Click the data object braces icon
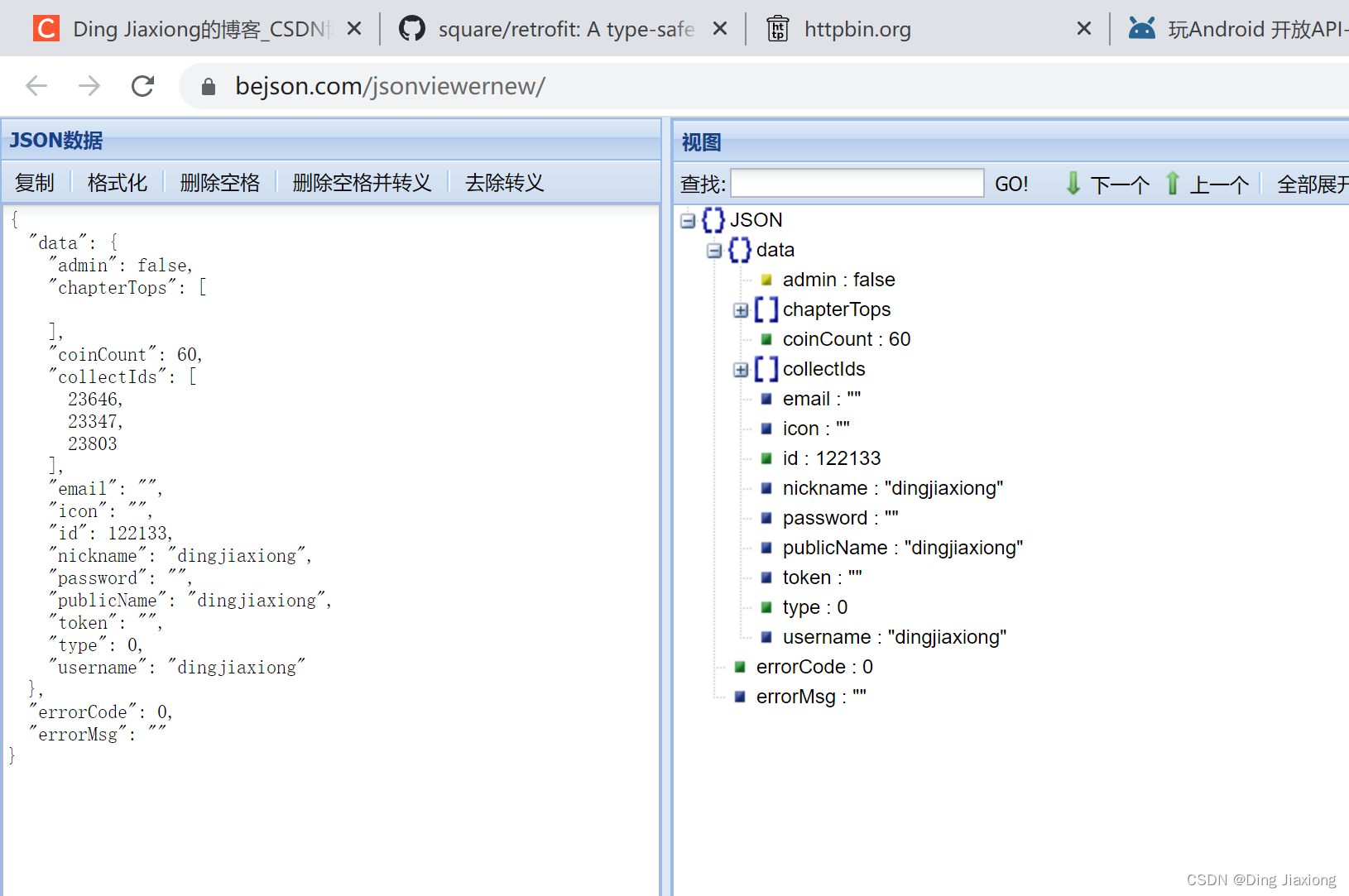Viewport: 1349px width, 896px height. pyautogui.click(x=740, y=250)
